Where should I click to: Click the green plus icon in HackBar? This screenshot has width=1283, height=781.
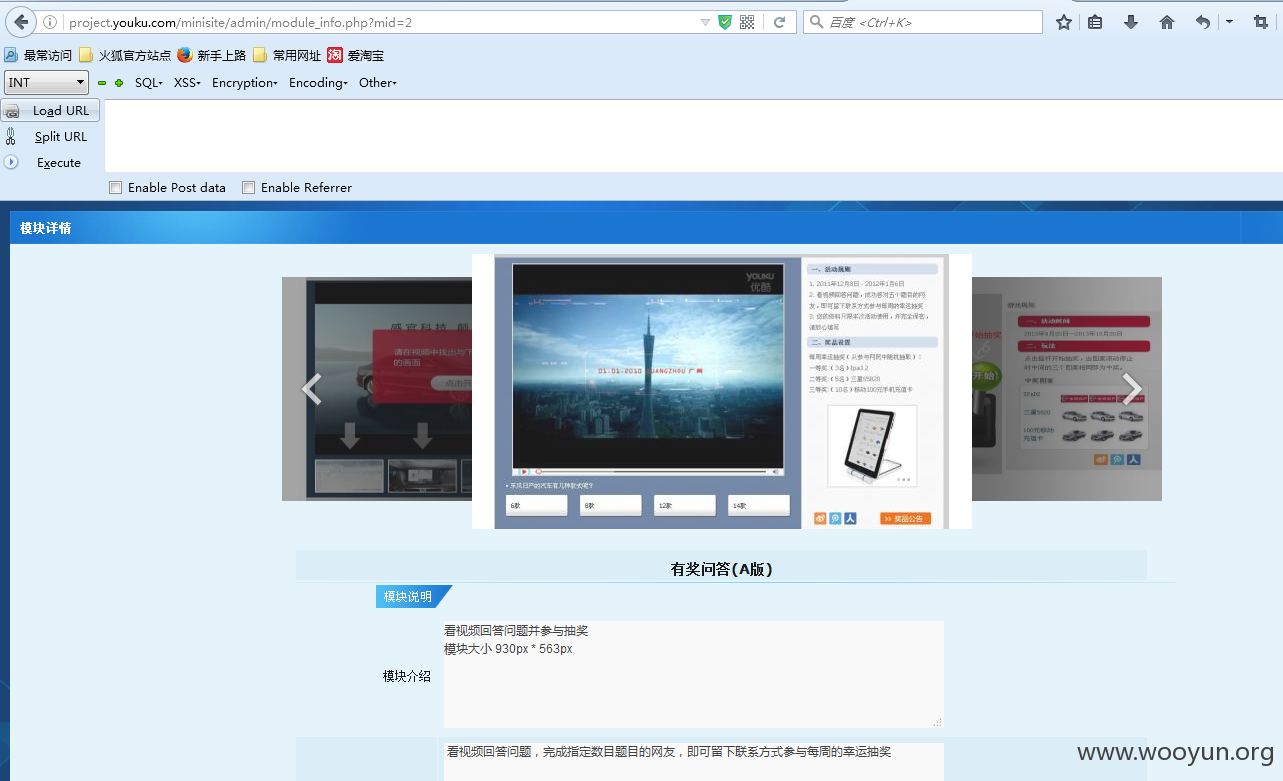click(x=119, y=83)
